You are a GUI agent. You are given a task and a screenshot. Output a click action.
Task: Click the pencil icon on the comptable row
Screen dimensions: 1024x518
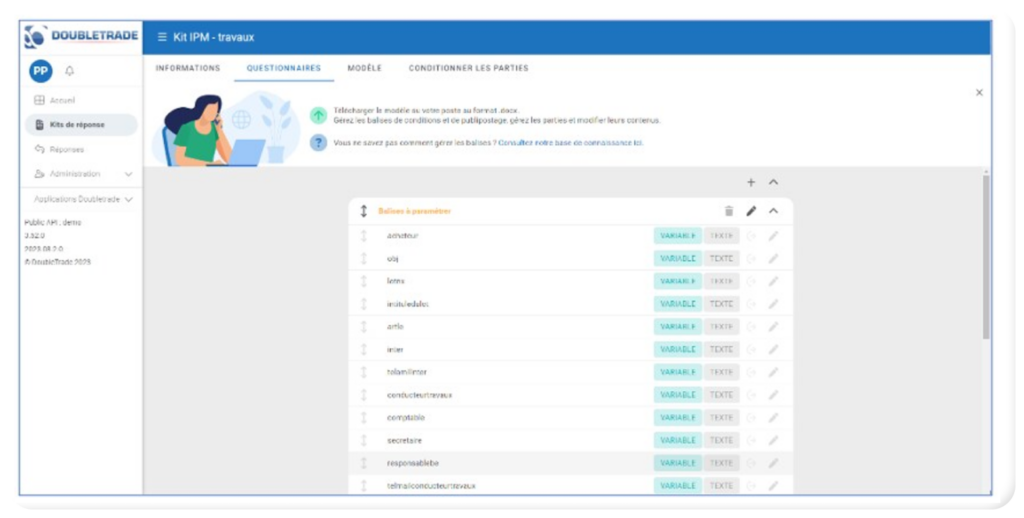[772, 418]
